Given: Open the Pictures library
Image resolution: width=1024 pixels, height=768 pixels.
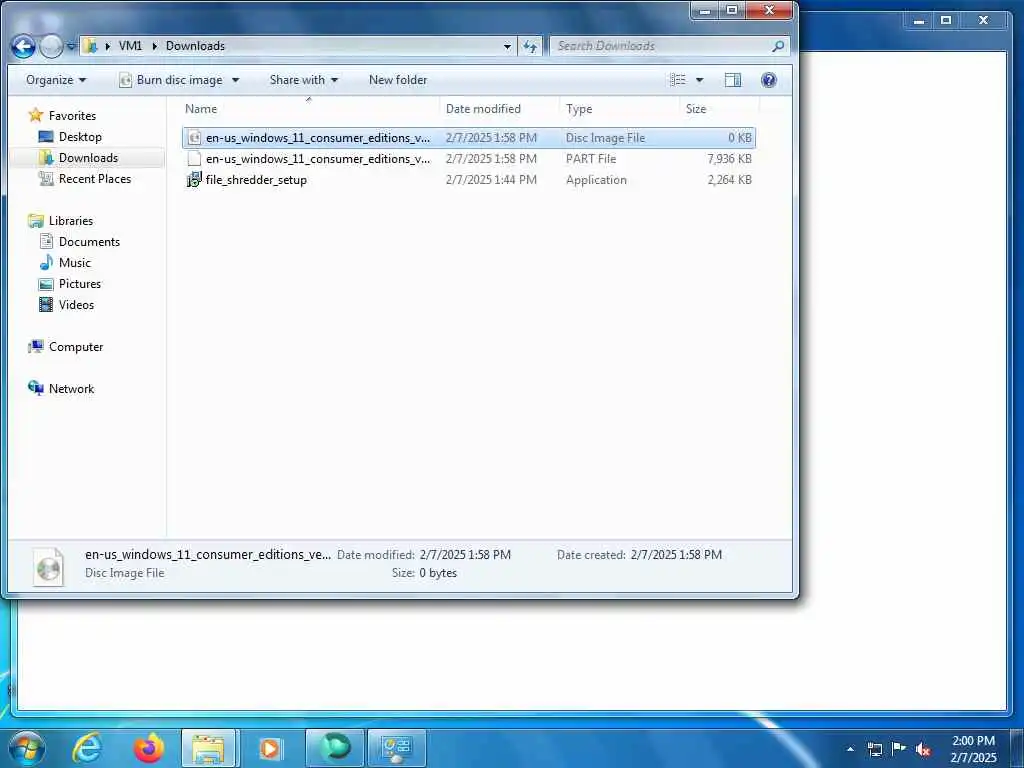Looking at the screenshot, I should click(x=80, y=283).
